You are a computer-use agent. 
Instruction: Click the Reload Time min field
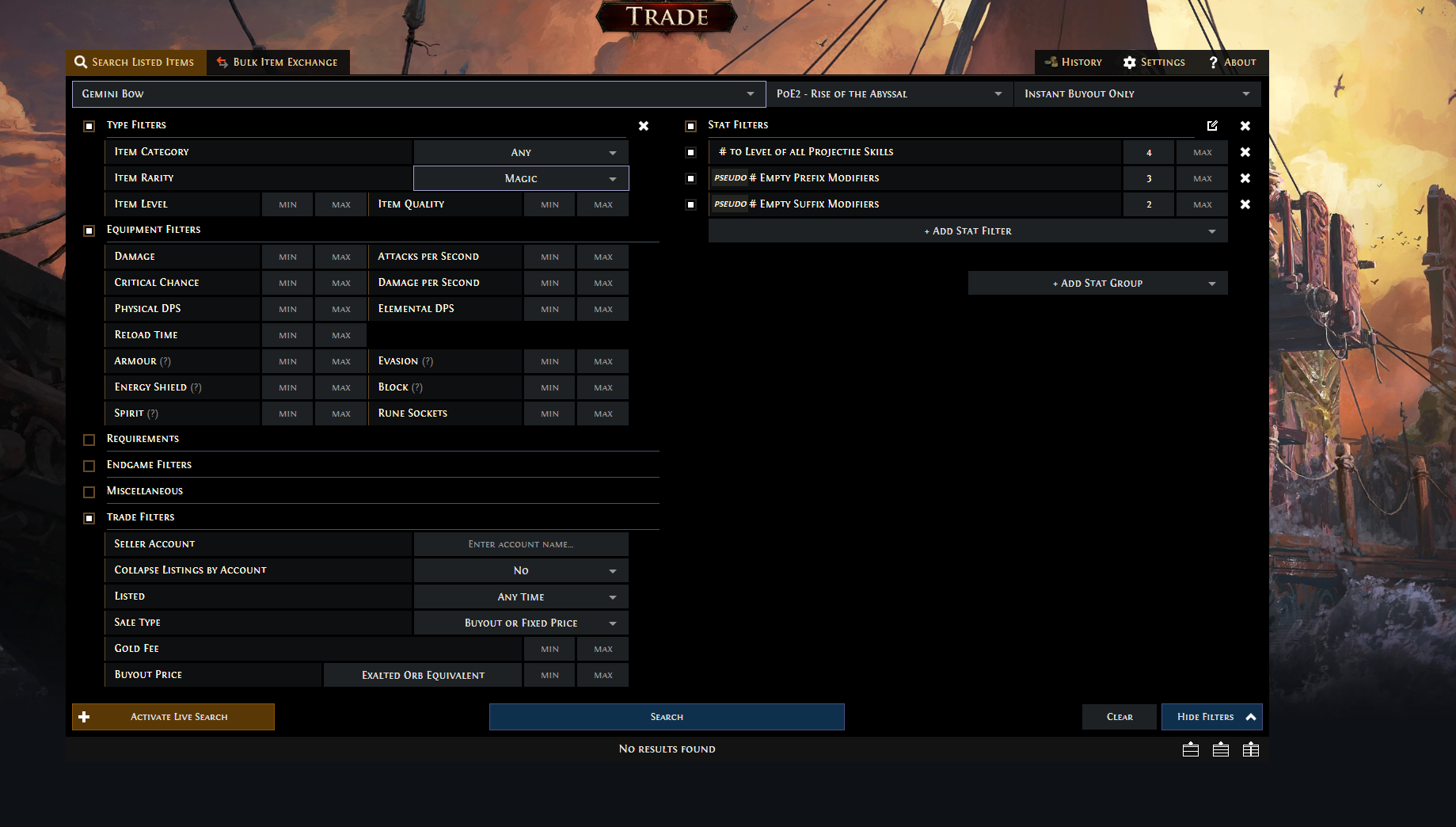pyautogui.click(x=287, y=335)
